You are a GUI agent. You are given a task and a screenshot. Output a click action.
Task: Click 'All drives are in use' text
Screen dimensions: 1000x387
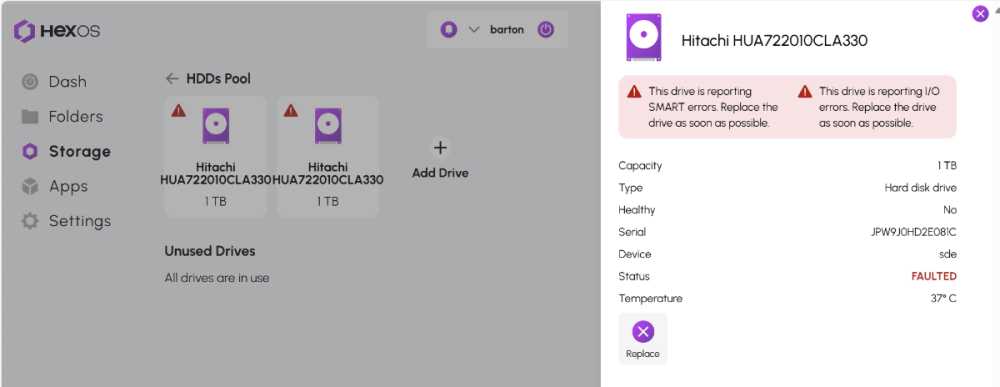[217, 278]
